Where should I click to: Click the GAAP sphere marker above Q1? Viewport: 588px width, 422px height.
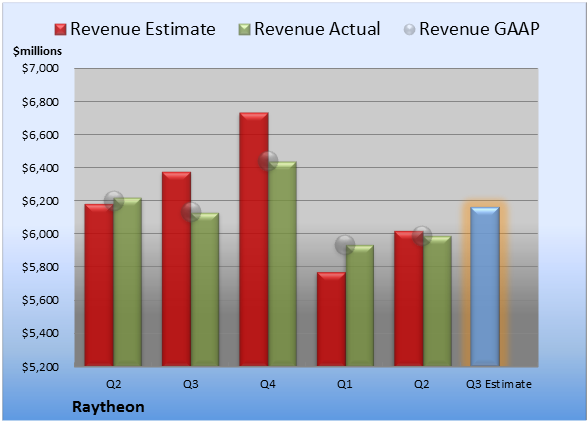click(x=345, y=245)
